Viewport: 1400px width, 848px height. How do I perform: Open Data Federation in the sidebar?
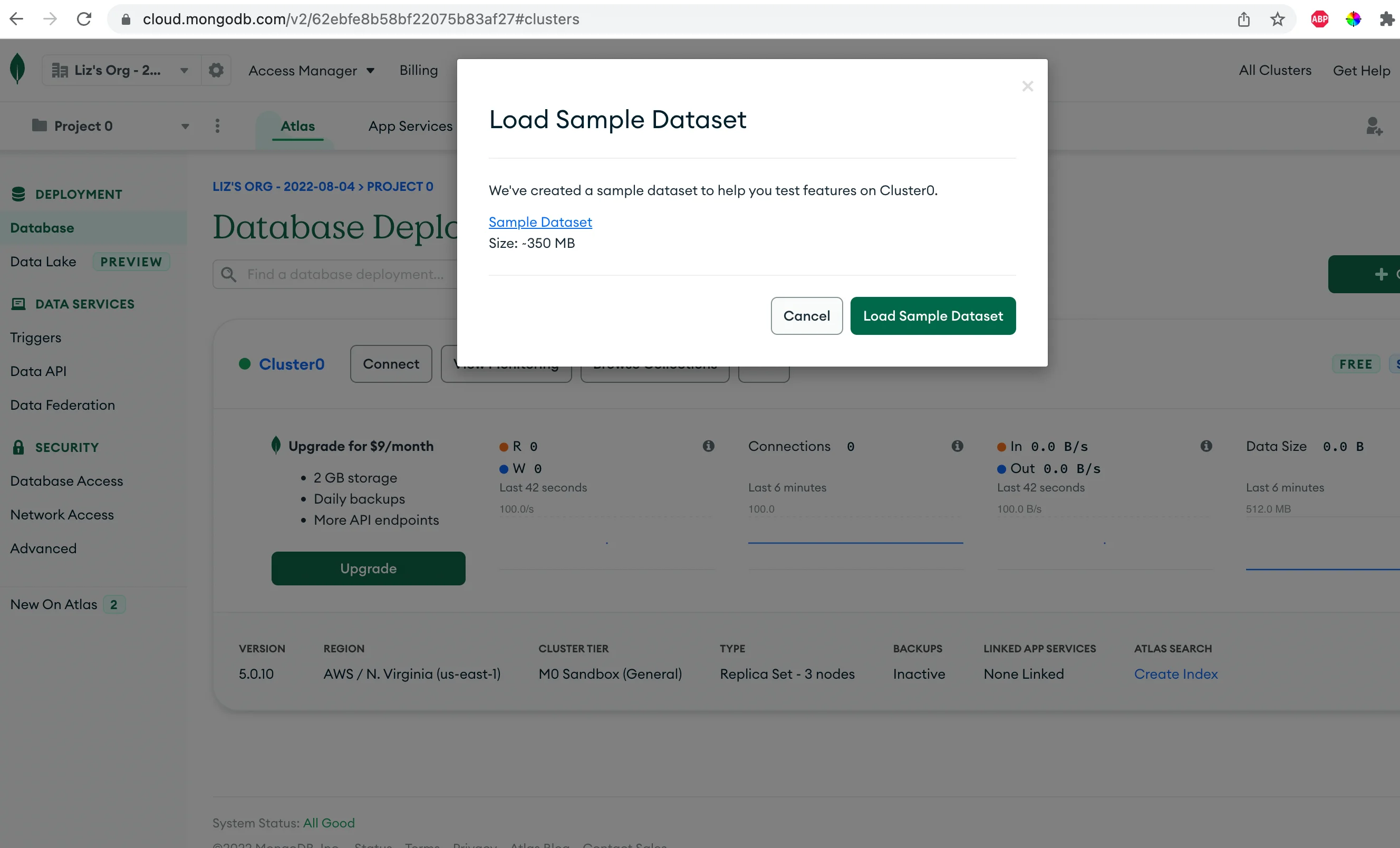63,404
